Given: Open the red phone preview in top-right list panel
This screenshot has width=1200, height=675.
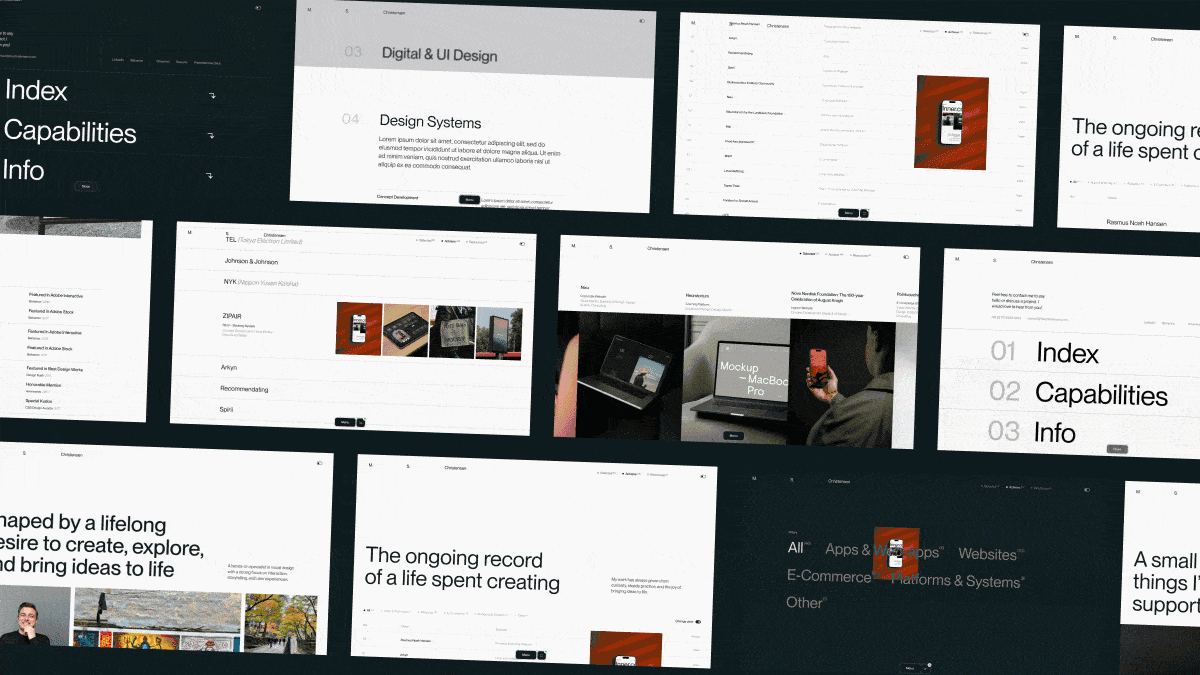Looking at the screenshot, I should click(x=951, y=122).
